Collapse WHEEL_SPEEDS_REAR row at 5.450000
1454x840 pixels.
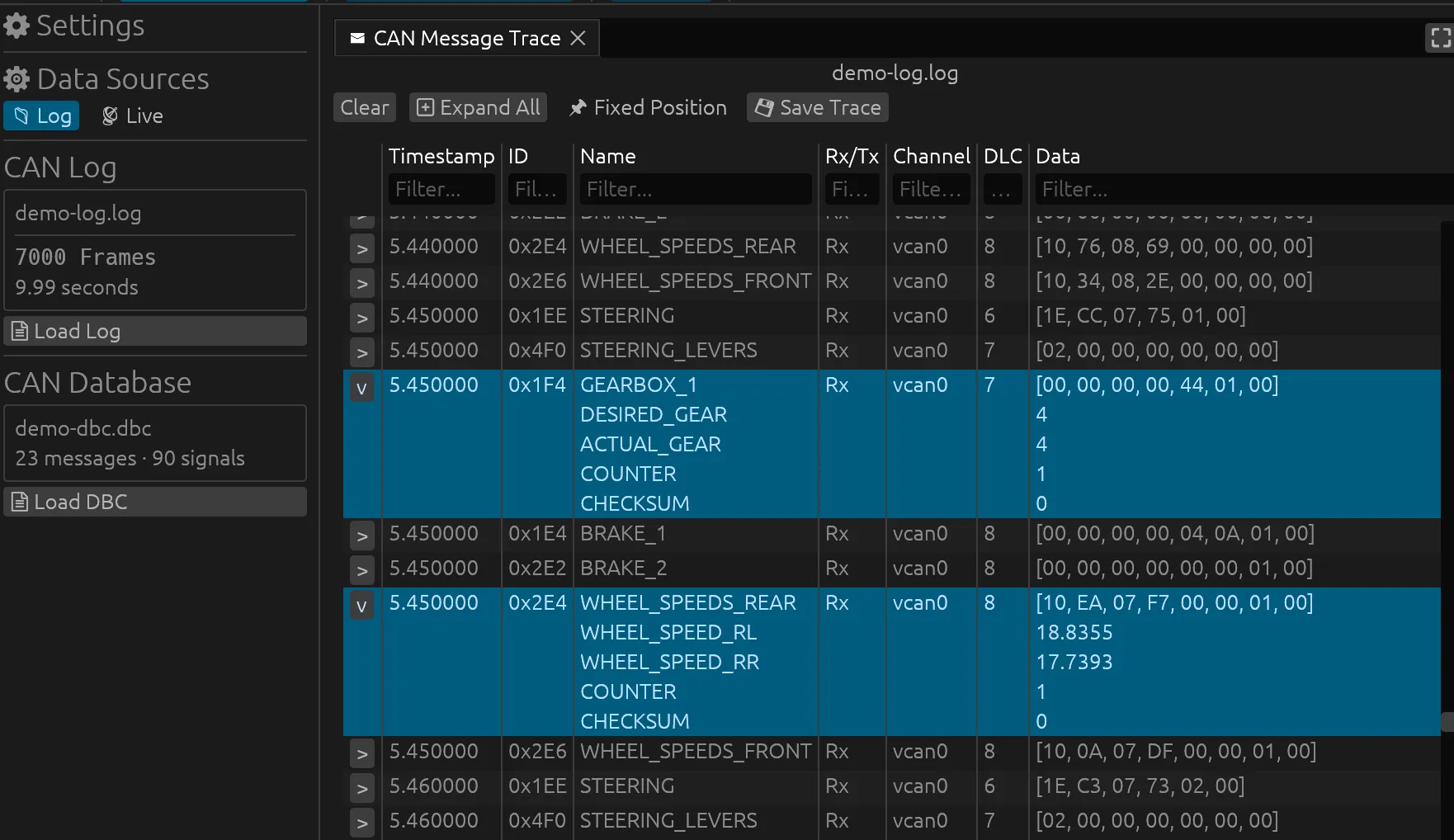click(361, 606)
